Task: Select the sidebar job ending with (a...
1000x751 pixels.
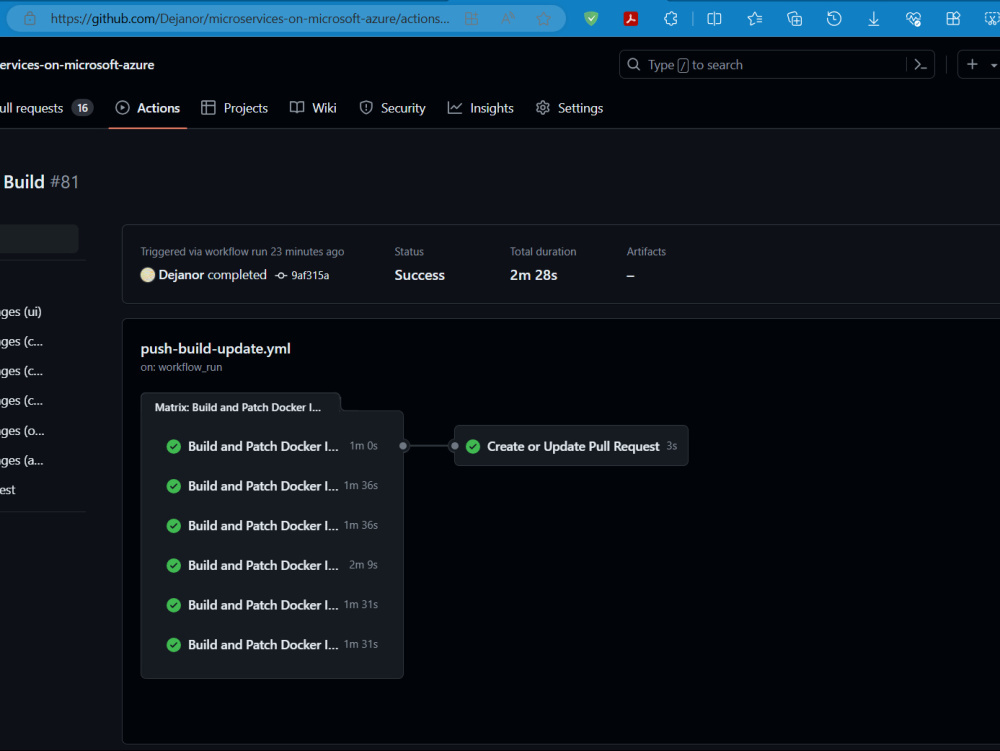Action: click(22, 460)
